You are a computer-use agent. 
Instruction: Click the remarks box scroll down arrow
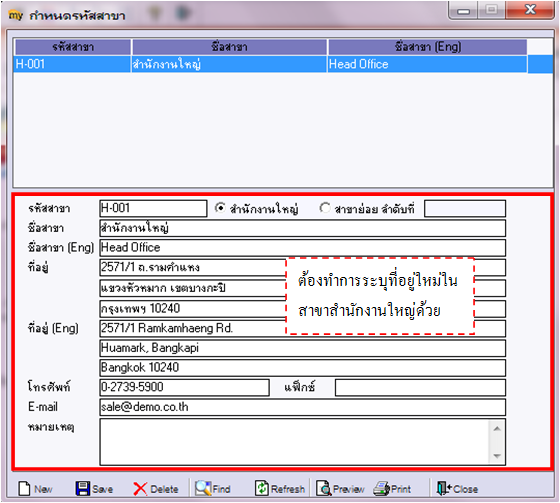[x=497, y=456]
